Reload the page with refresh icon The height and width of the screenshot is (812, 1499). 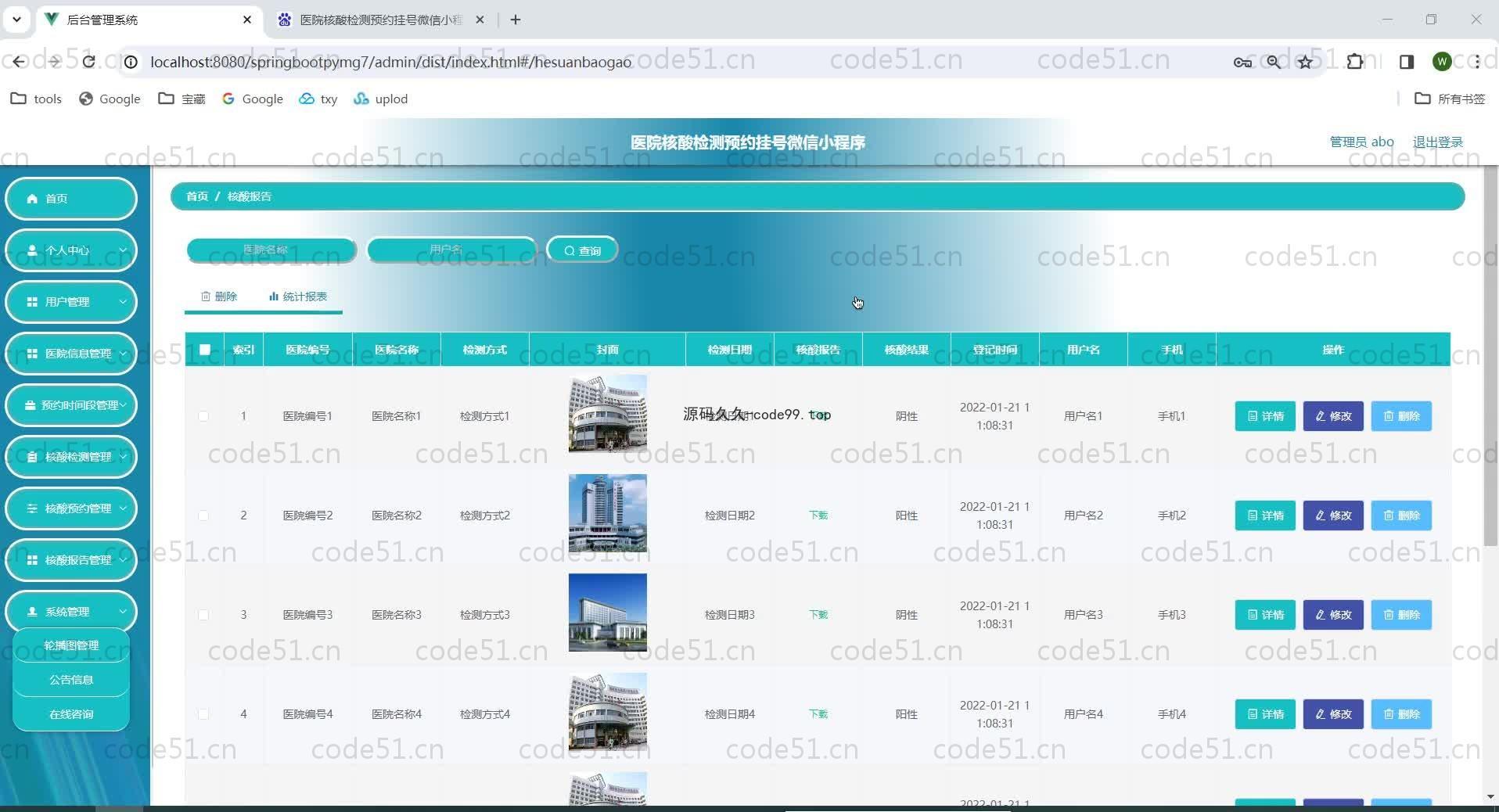pos(89,62)
